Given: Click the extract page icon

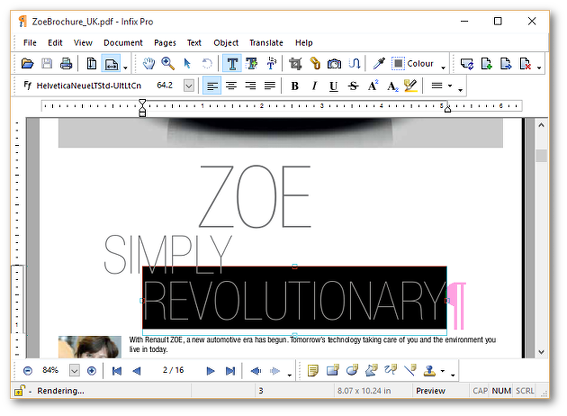Looking at the screenshot, I should pos(506,64).
